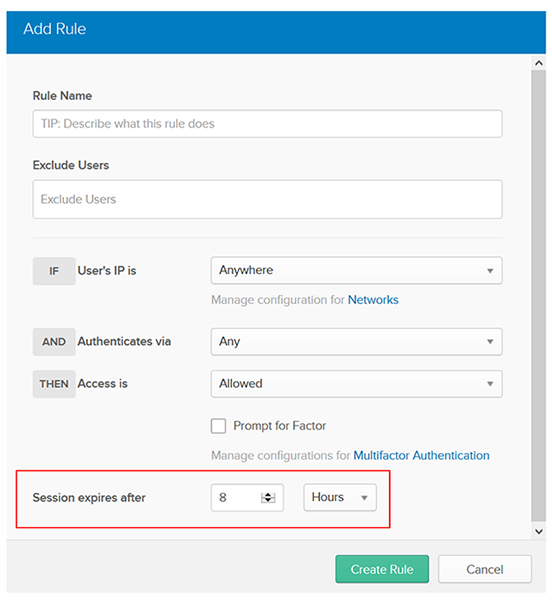552x600 pixels.
Task: Focus the Exclude Users field
Action: pyautogui.click(x=267, y=199)
